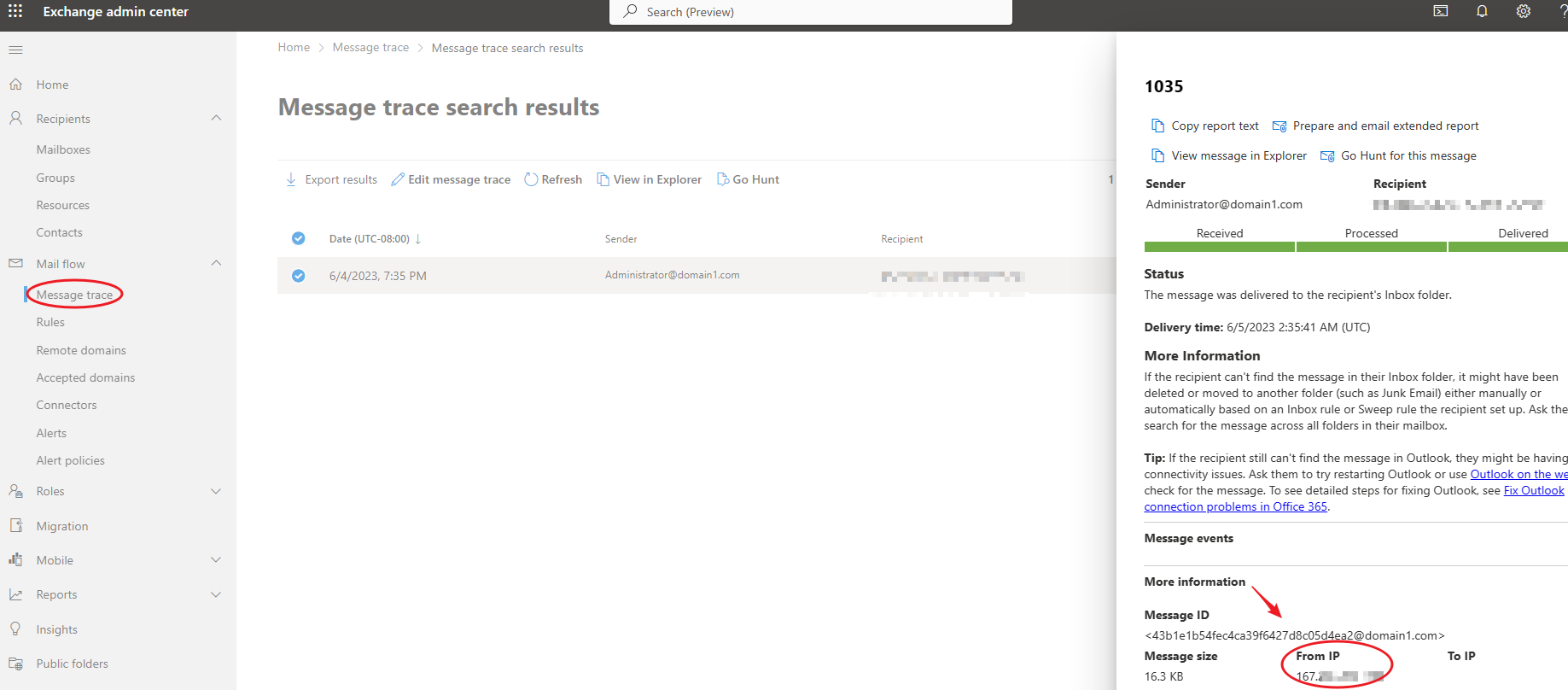This screenshot has height=690, width=1568.
Task: Click the Export results download icon
Action: pyautogui.click(x=291, y=179)
